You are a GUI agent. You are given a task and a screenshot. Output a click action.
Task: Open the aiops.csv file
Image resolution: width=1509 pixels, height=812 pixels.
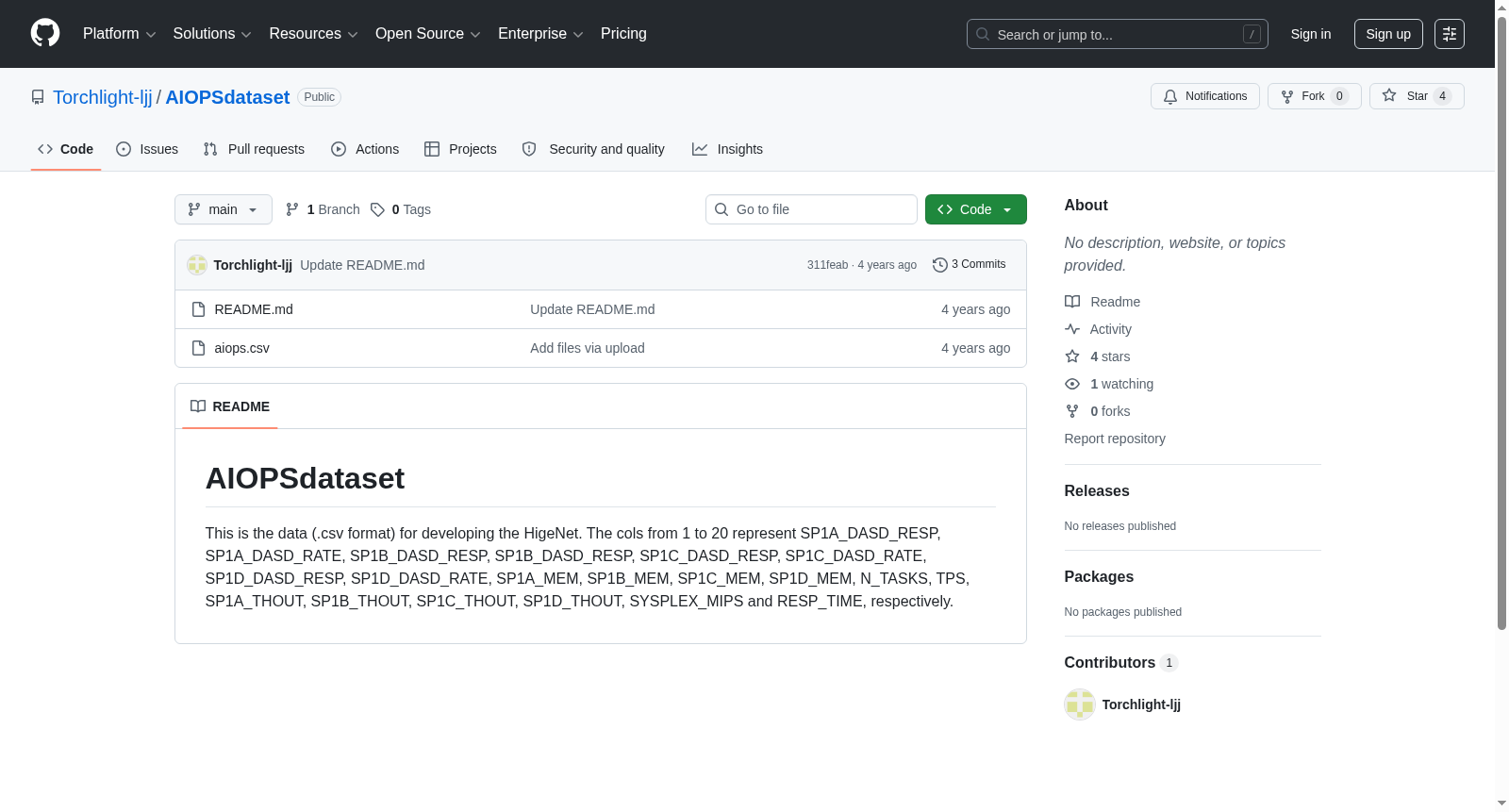[241, 348]
